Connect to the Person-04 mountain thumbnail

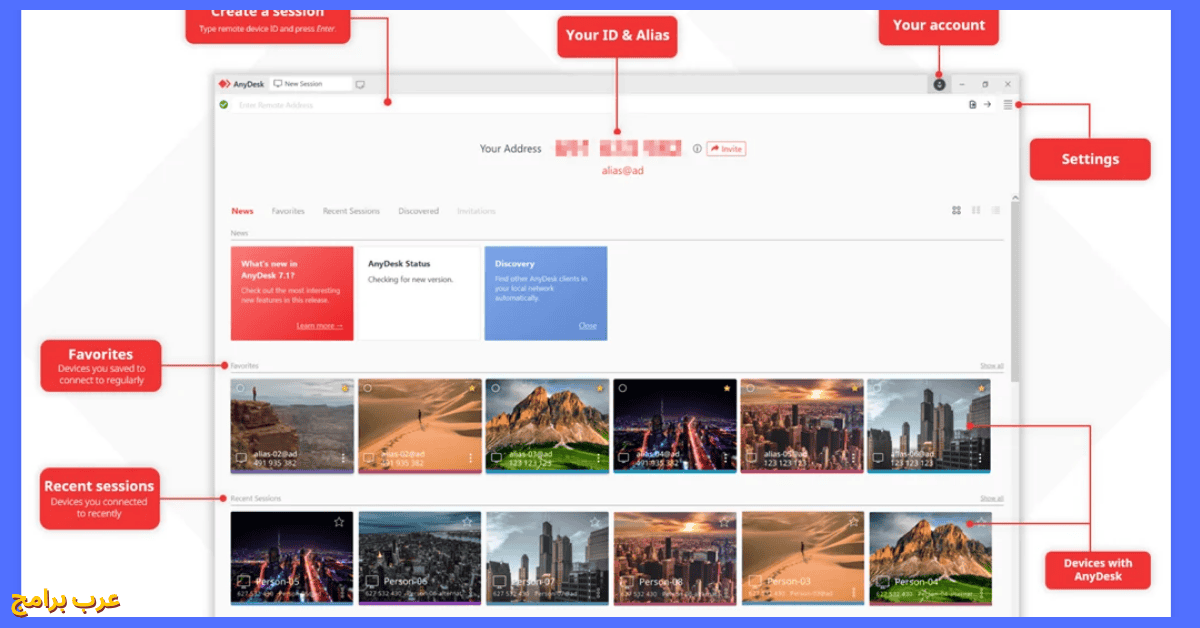coord(930,558)
